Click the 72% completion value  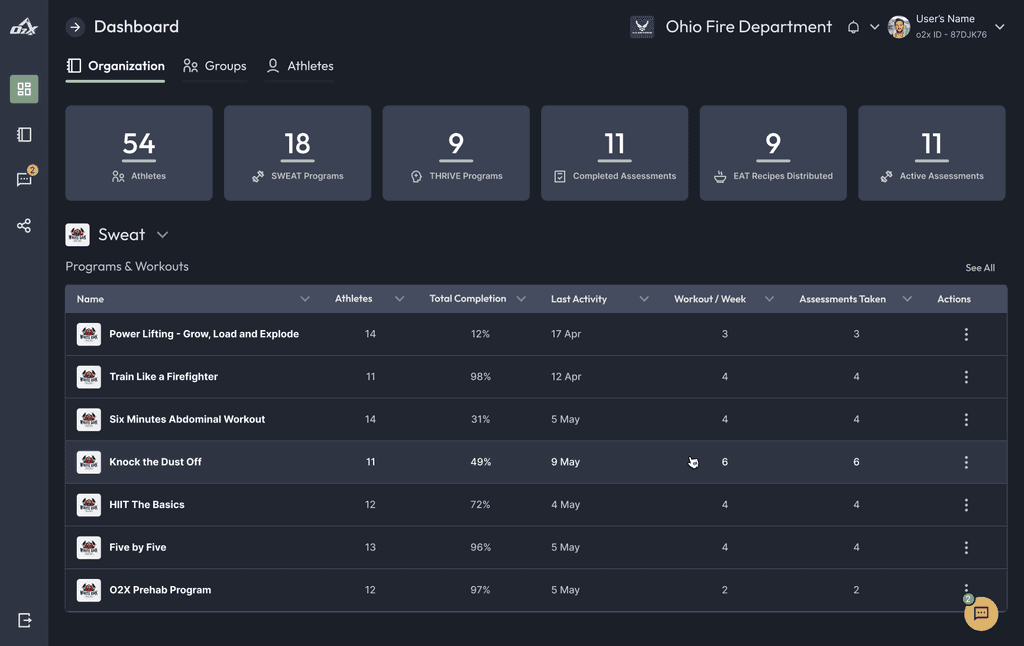(480, 505)
